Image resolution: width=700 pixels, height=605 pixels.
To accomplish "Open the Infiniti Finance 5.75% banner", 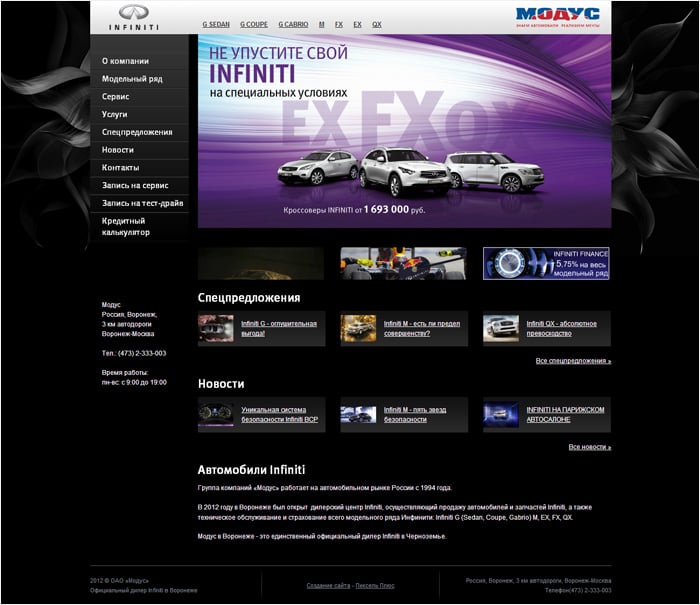I will (x=546, y=263).
